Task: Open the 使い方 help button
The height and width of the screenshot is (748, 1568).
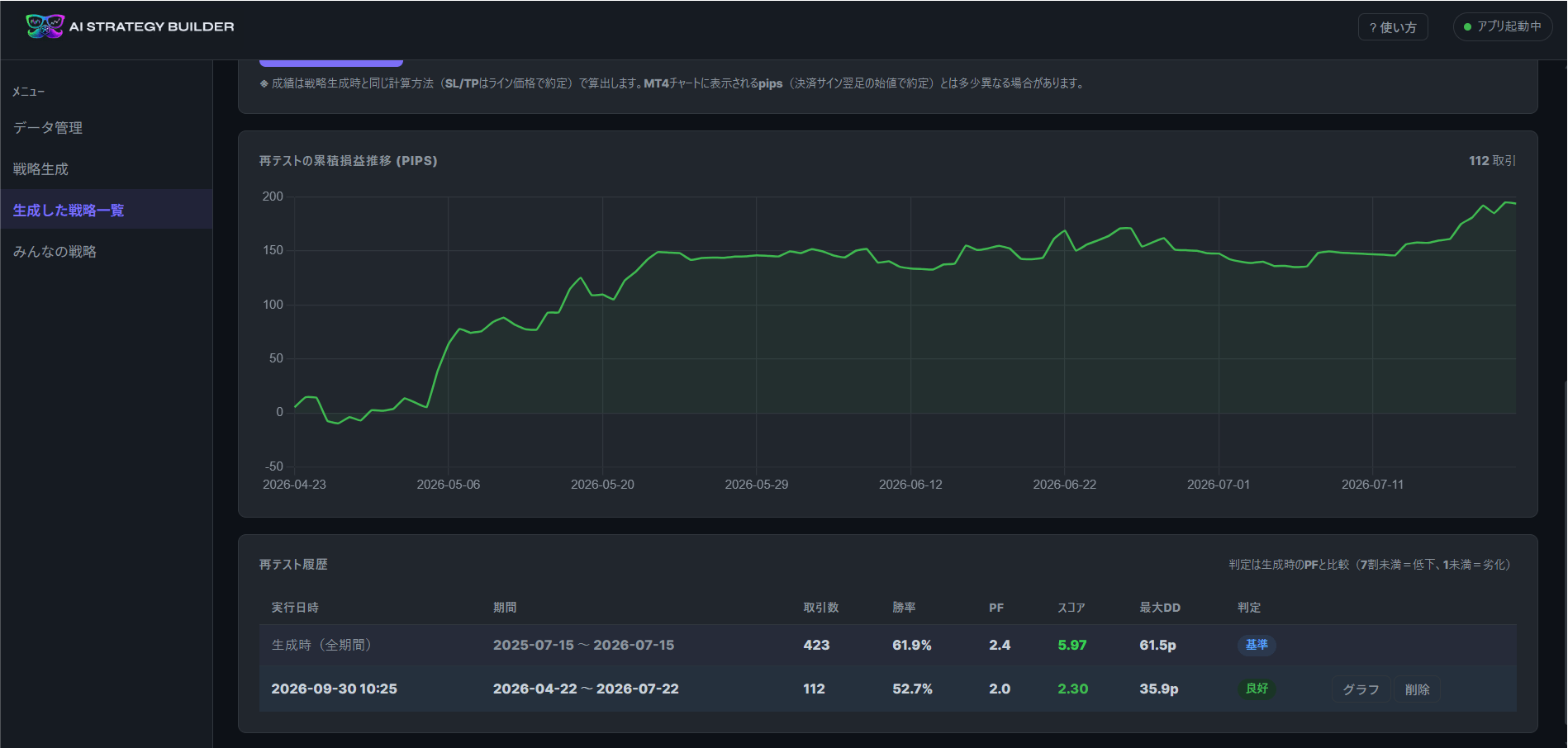Action: (1393, 27)
